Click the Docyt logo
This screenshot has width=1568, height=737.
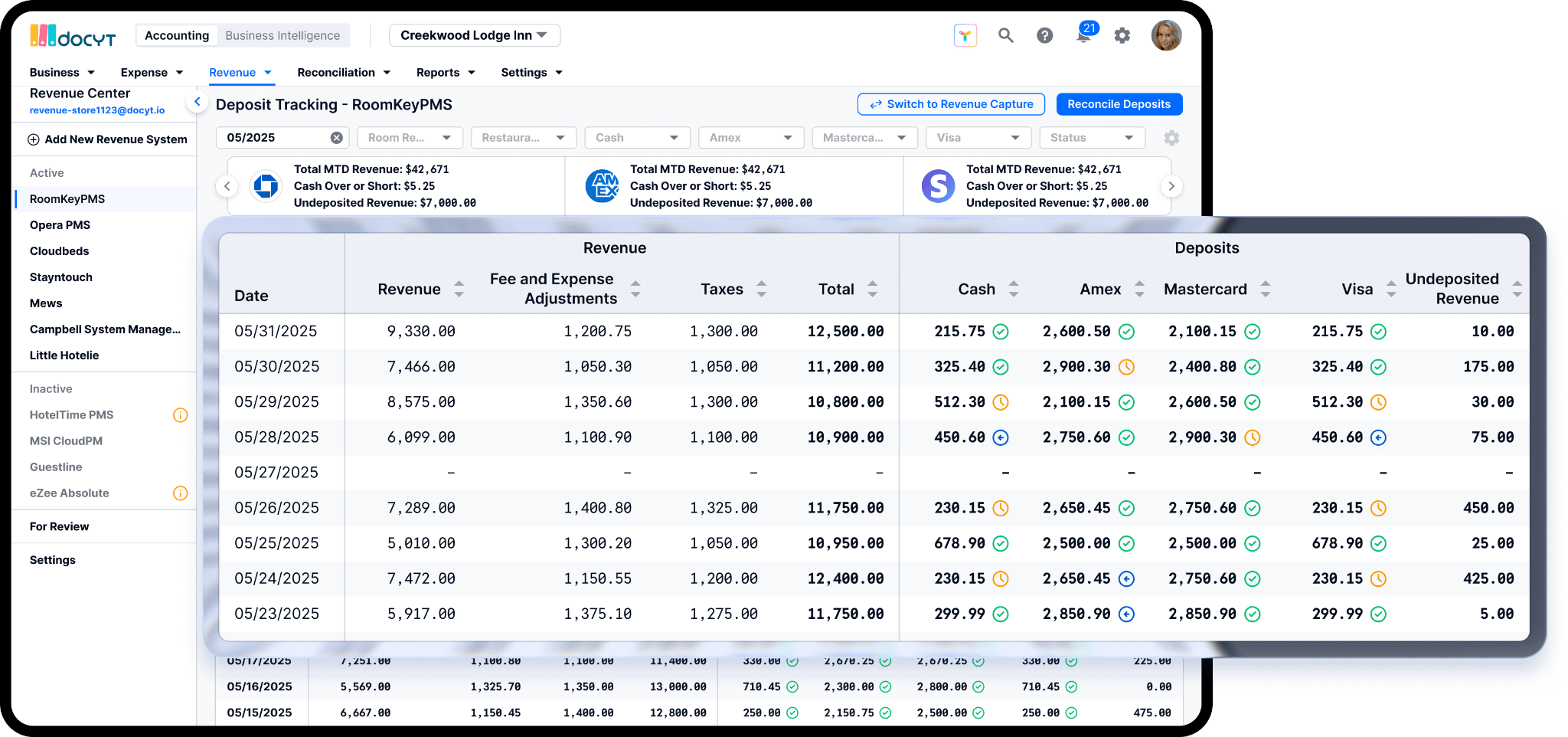(x=73, y=35)
